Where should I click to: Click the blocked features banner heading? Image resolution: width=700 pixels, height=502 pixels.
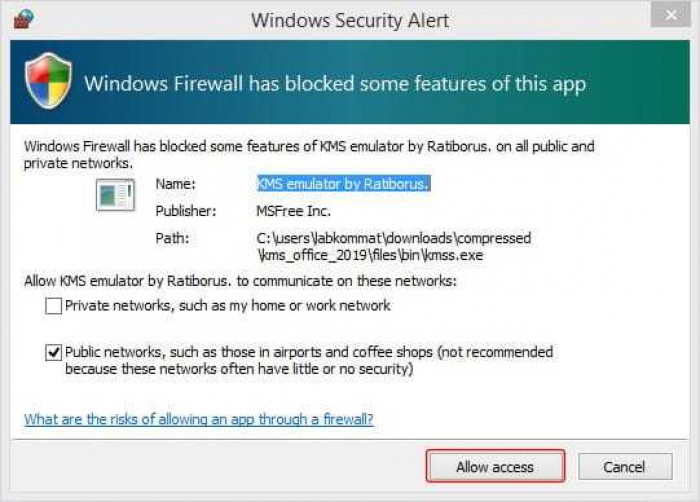(335, 84)
